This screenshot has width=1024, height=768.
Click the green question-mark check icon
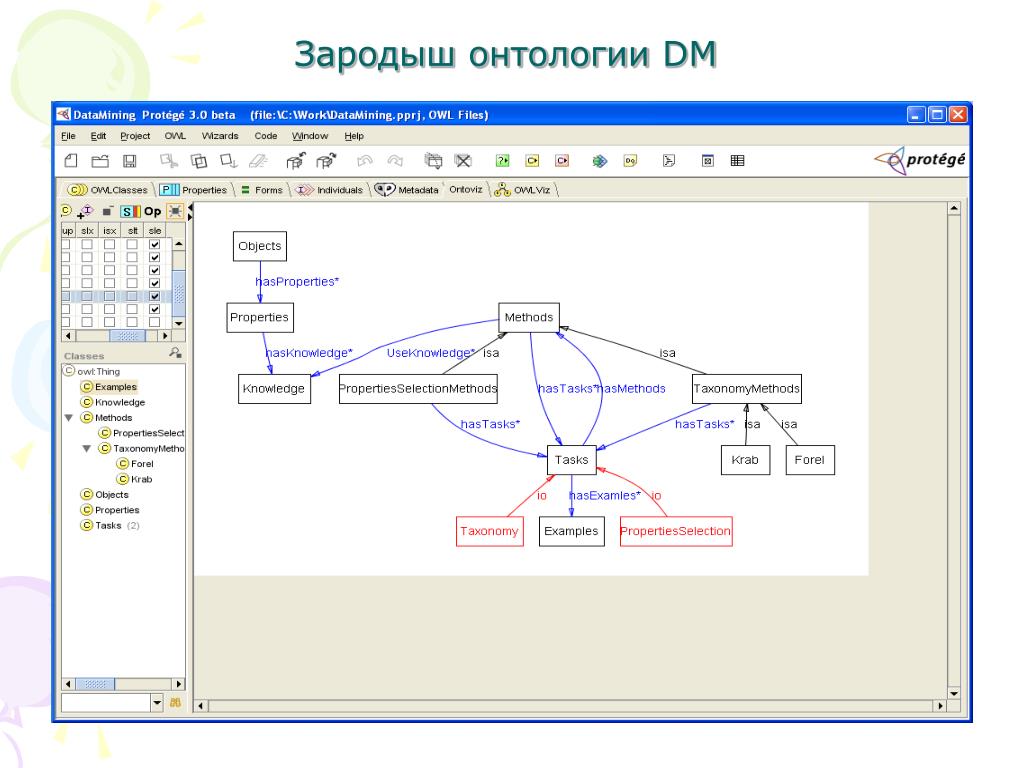[x=502, y=161]
